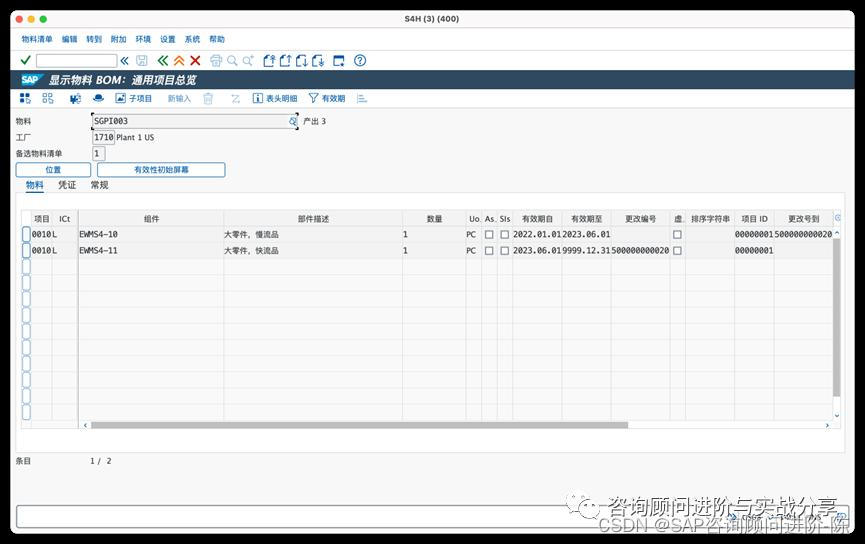Click the command input field
Viewport: 865px width, 544px height.
pos(77,61)
